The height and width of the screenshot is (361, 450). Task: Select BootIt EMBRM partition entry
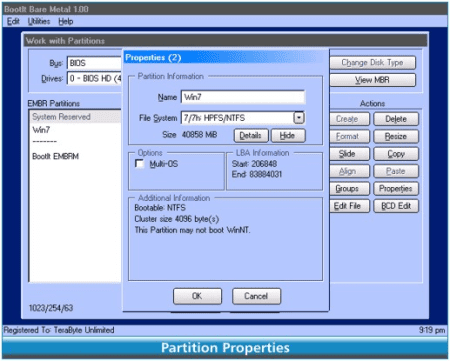pyautogui.click(x=56, y=156)
